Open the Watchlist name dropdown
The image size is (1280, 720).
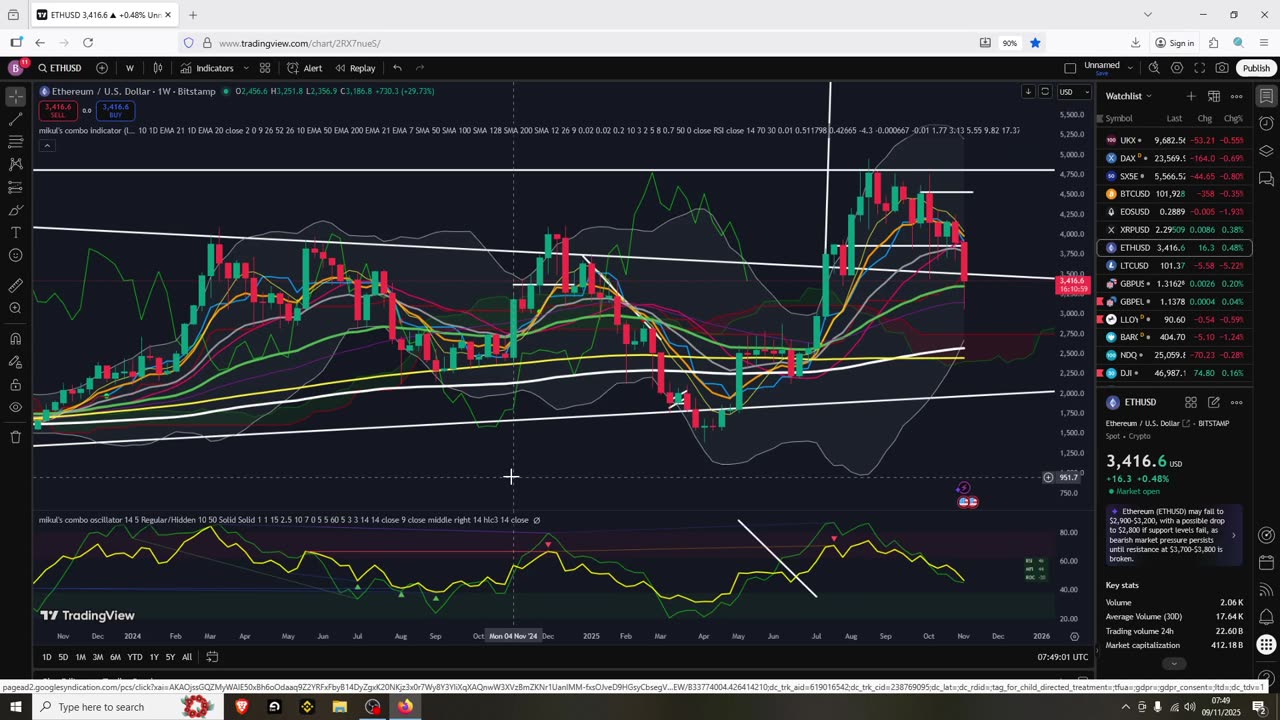[x=1128, y=96]
